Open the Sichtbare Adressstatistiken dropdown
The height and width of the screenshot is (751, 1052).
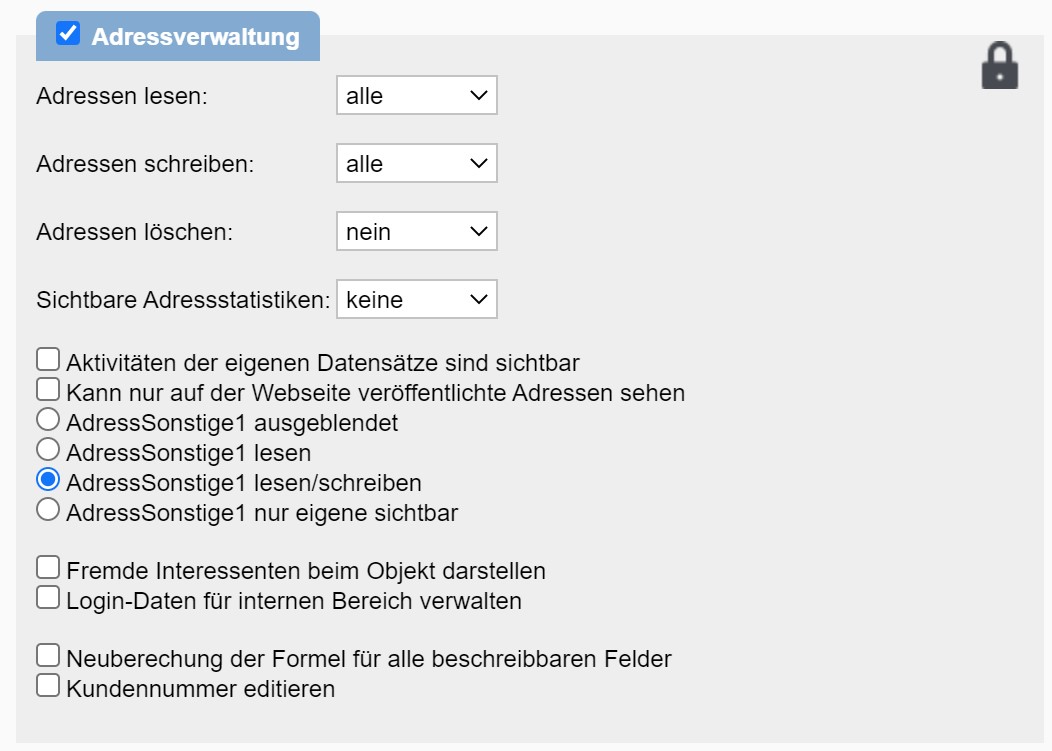click(x=416, y=299)
